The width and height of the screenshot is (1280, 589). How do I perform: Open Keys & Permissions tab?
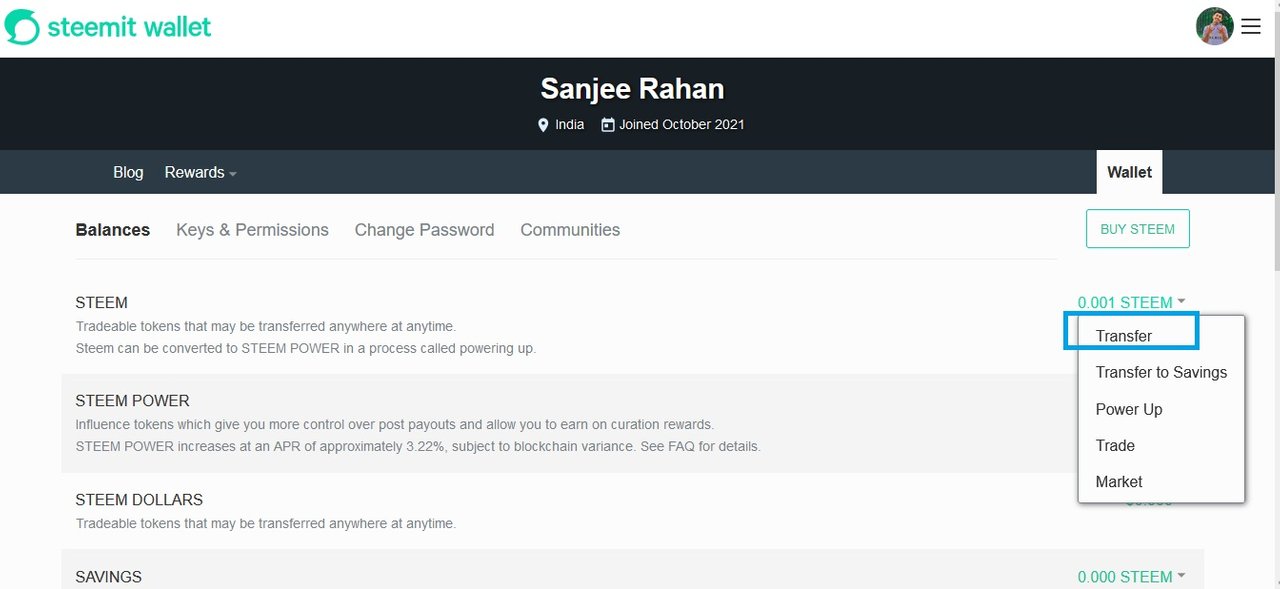click(252, 230)
